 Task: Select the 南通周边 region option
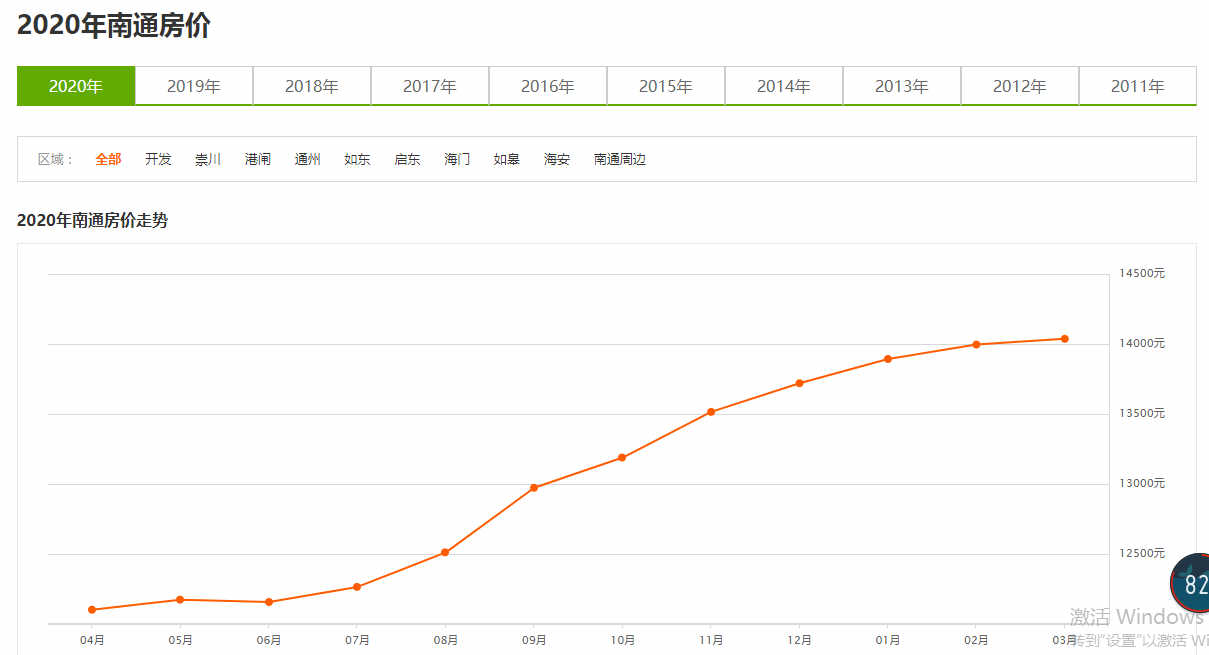[x=620, y=158]
